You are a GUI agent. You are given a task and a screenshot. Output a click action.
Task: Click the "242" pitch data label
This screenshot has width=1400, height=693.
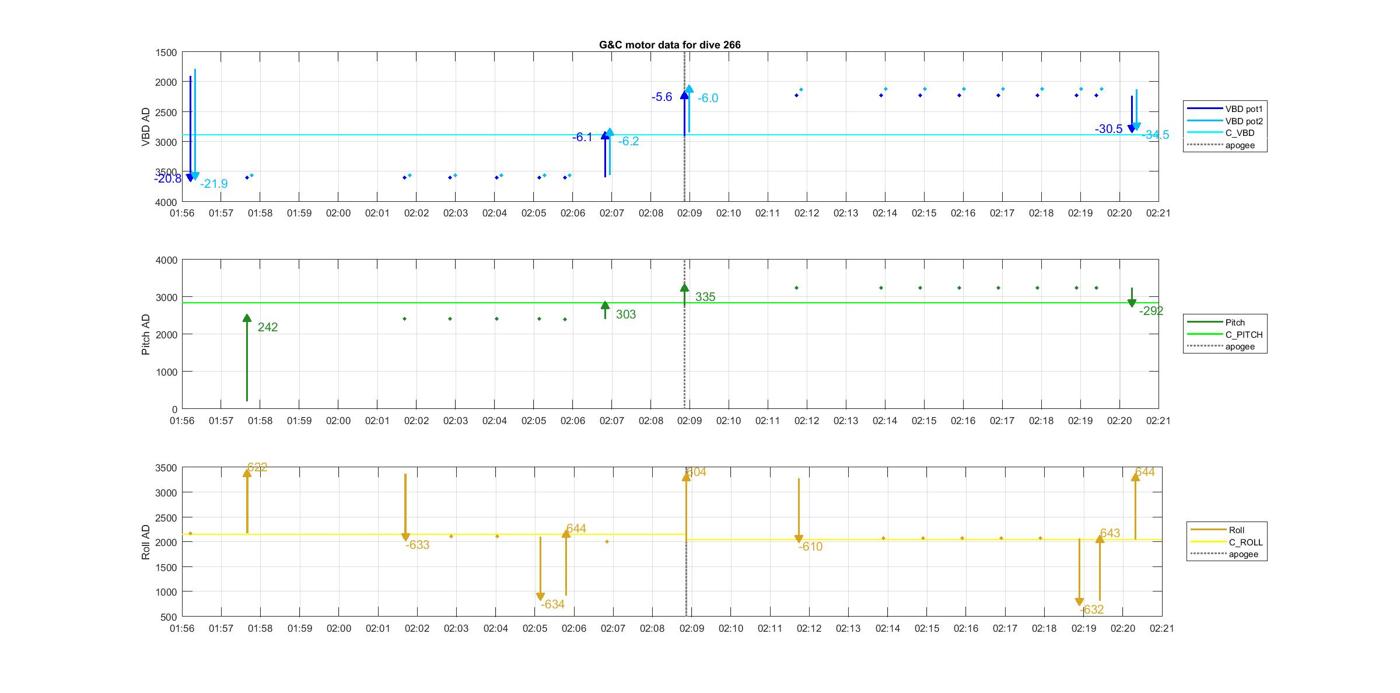click(267, 327)
